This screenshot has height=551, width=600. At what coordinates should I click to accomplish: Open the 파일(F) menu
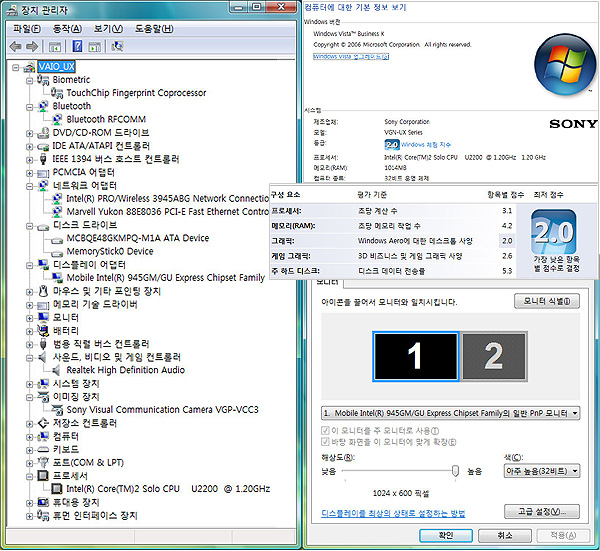[x=27, y=29]
